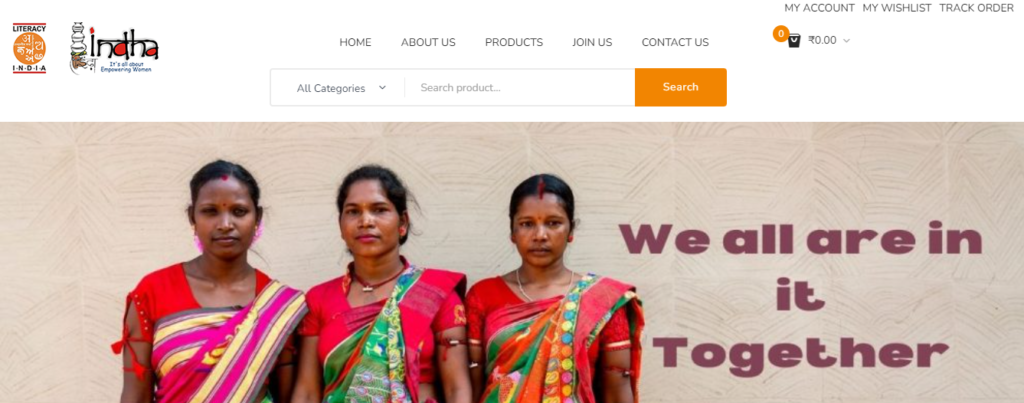The width and height of the screenshot is (1024, 403).
Task: View the MY WISHLIST link
Action: (897, 8)
